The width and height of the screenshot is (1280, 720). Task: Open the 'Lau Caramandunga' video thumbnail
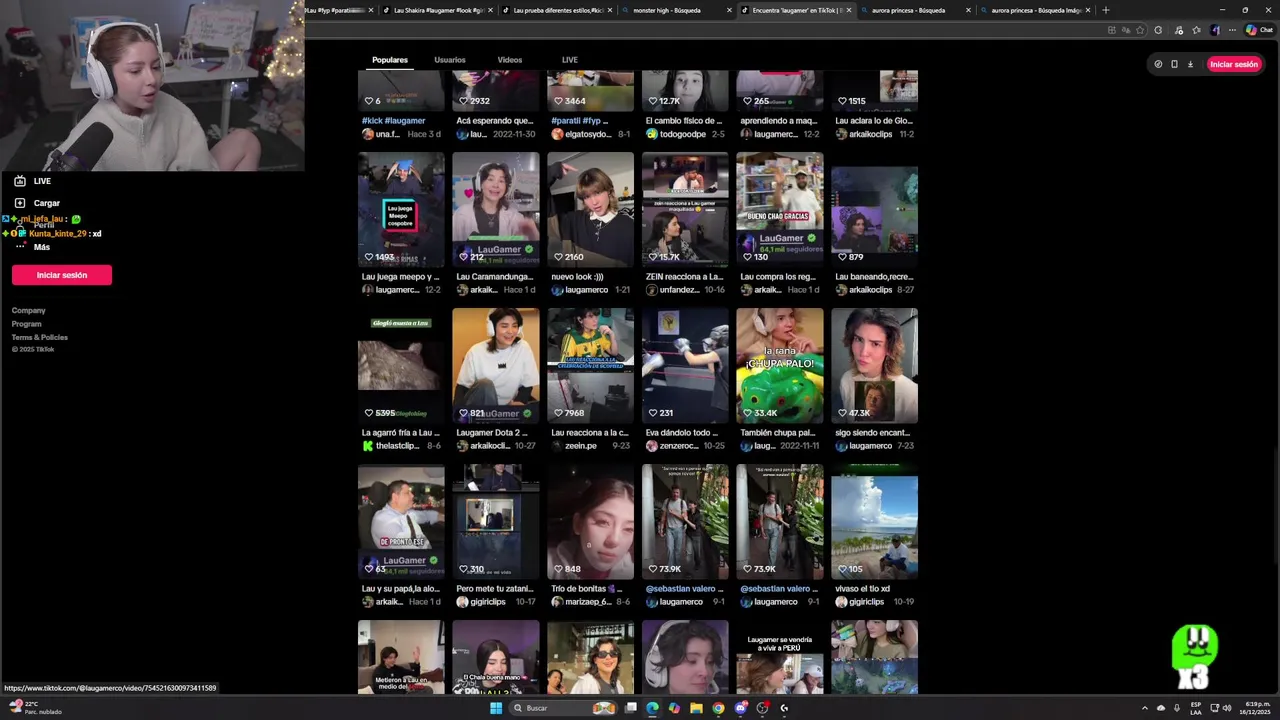click(495, 209)
